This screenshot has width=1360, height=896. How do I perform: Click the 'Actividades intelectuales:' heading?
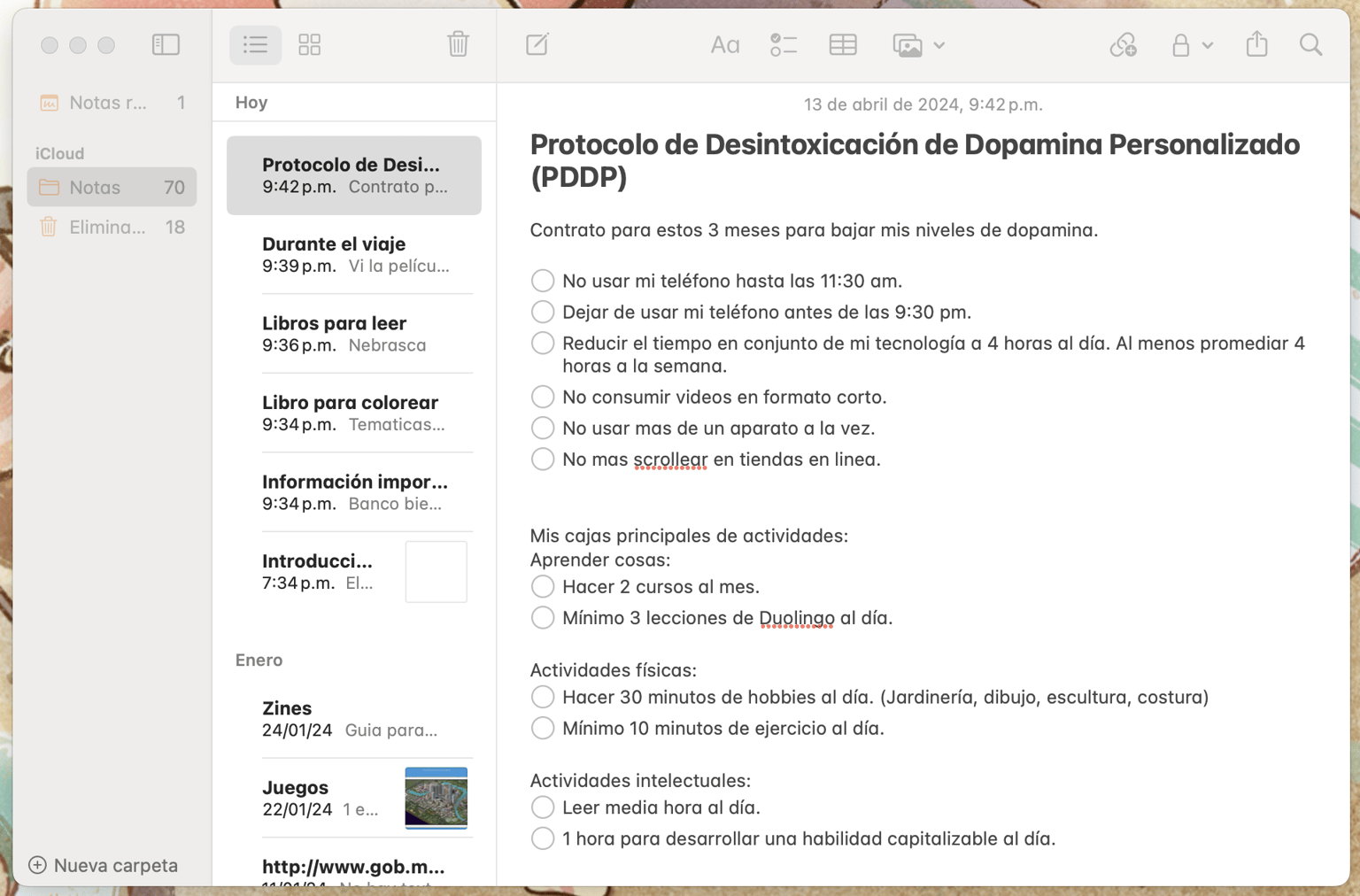pyautogui.click(x=640, y=780)
